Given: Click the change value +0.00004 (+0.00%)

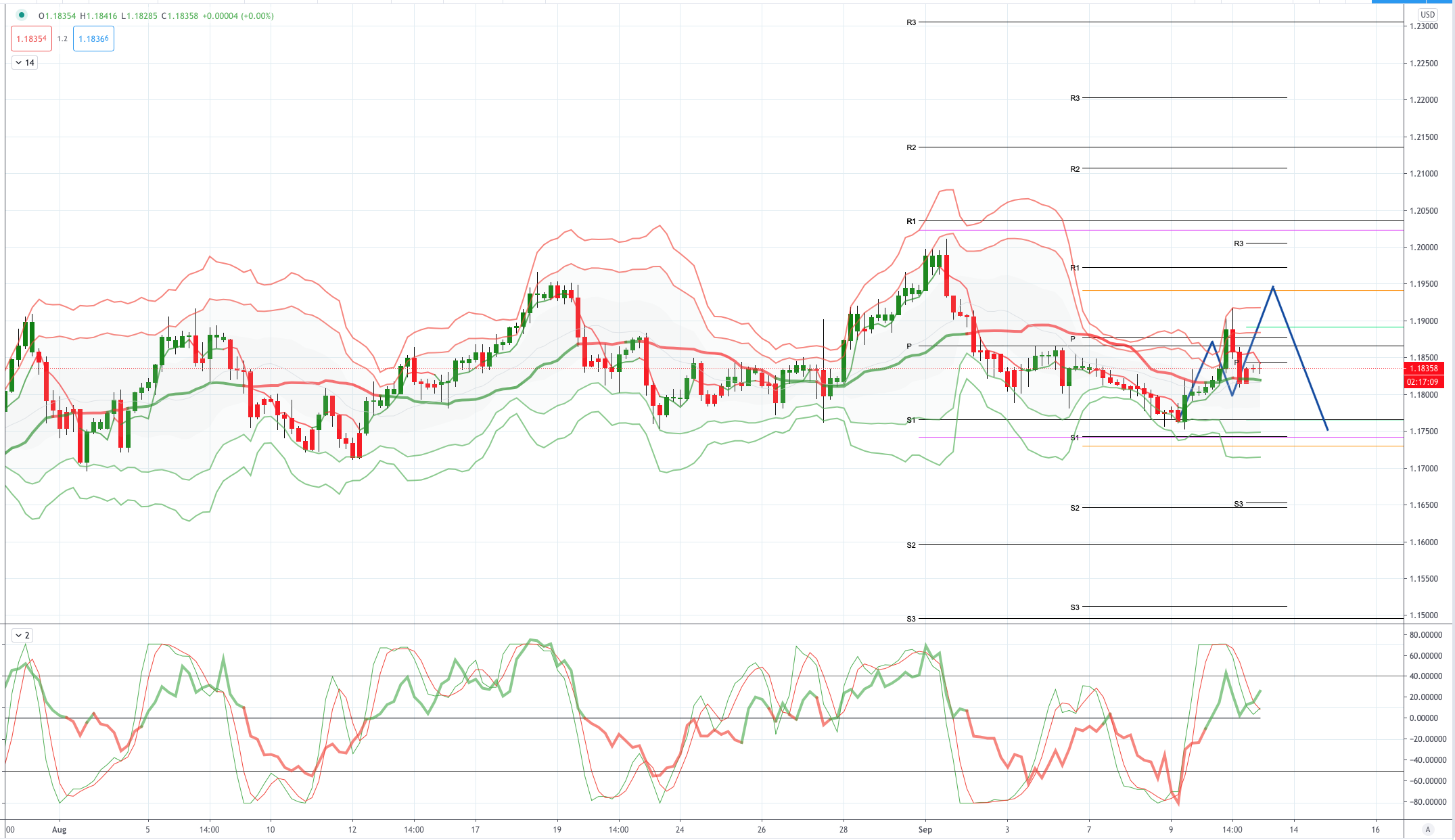Looking at the screenshot, I should point(238,16).
